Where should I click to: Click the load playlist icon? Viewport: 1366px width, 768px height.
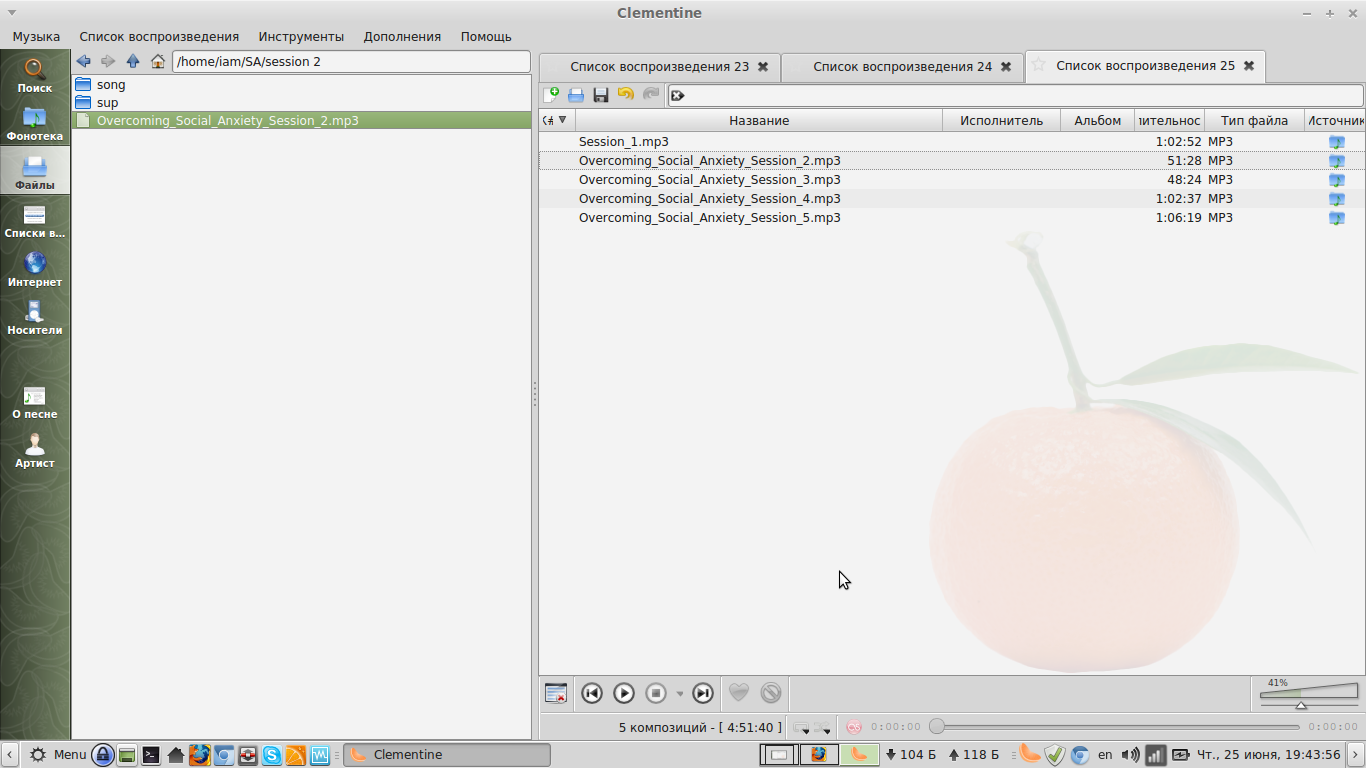[x=576, y=95]
